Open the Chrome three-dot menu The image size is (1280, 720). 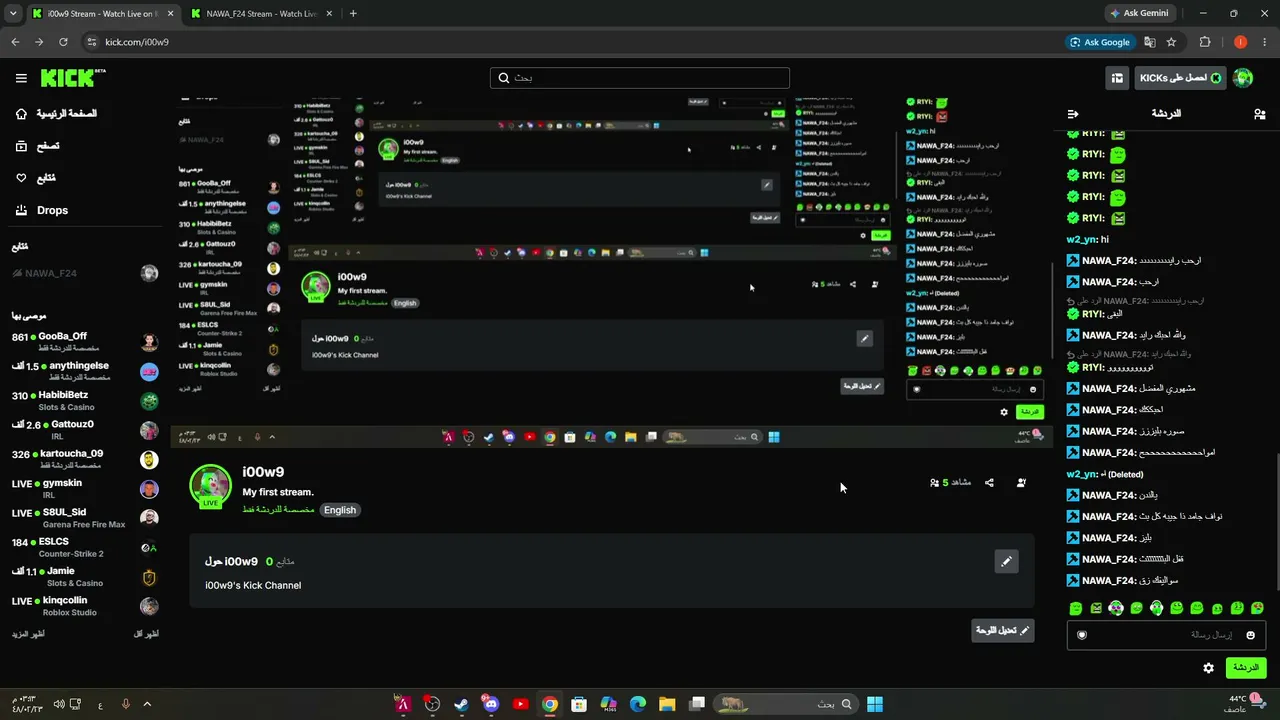[1265, 42]
